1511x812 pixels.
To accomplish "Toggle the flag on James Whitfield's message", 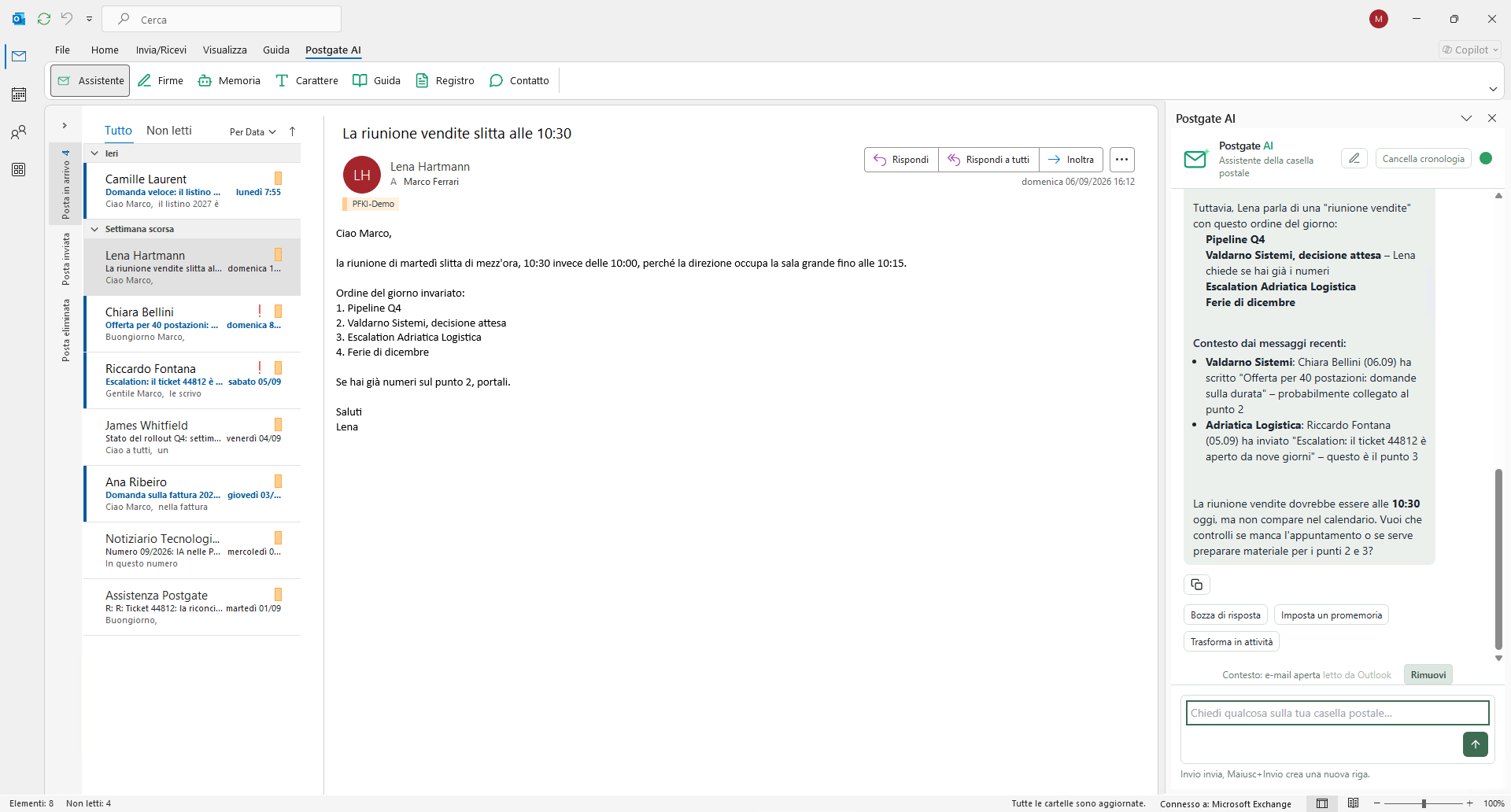I will (278, 425).
